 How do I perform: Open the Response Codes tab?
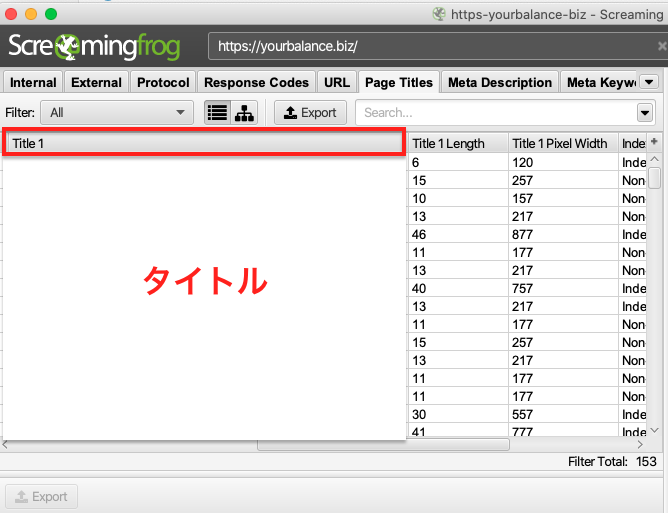(x=256, y=82)
